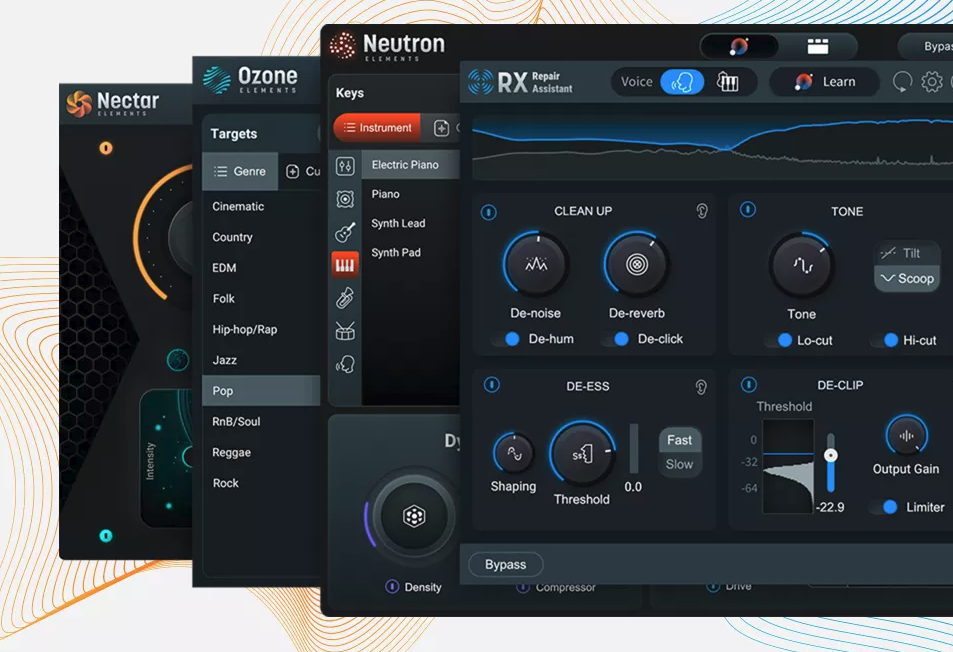Click the Shaping knob in De-Ess

tap(514, 453)
